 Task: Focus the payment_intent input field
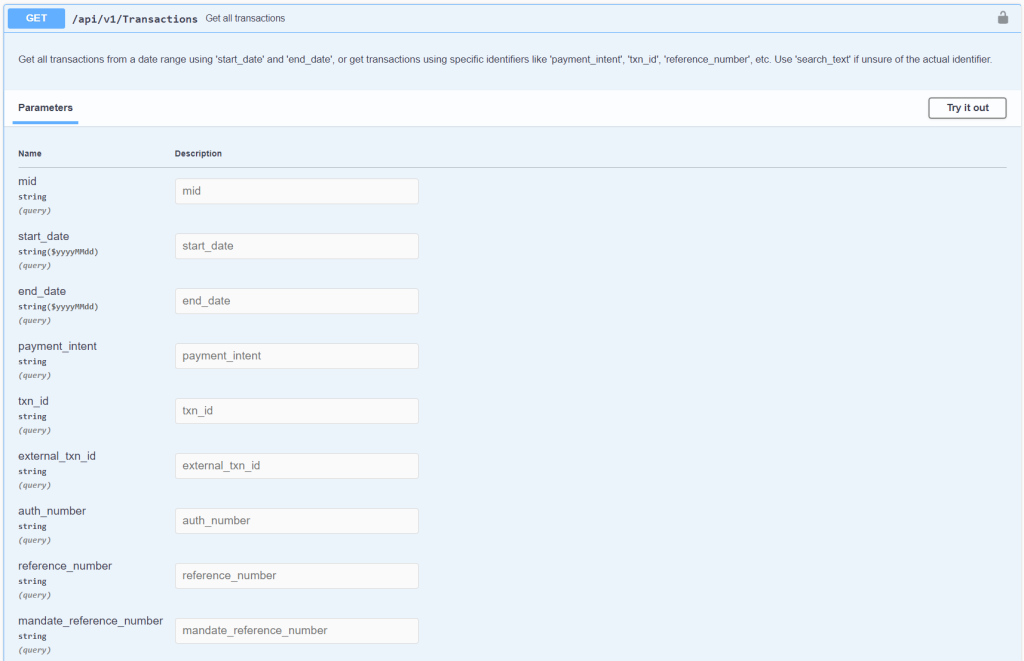coord(296,356)
